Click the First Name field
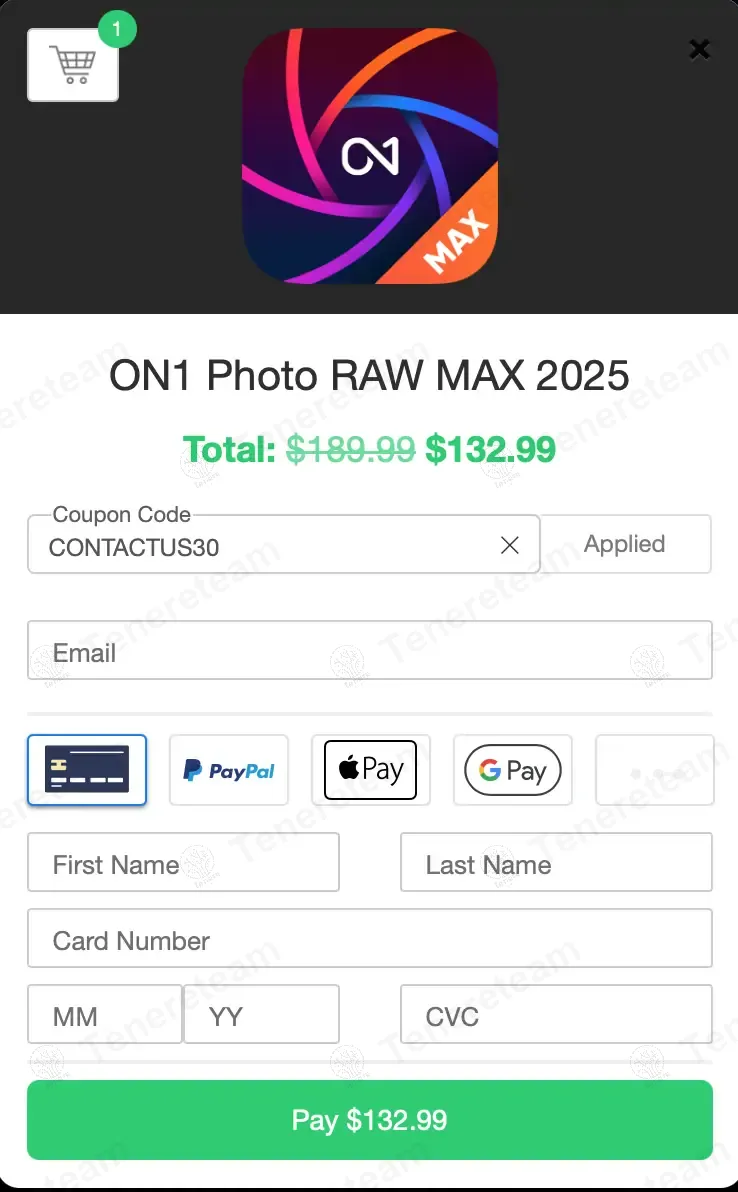 [x=183, y=863]
